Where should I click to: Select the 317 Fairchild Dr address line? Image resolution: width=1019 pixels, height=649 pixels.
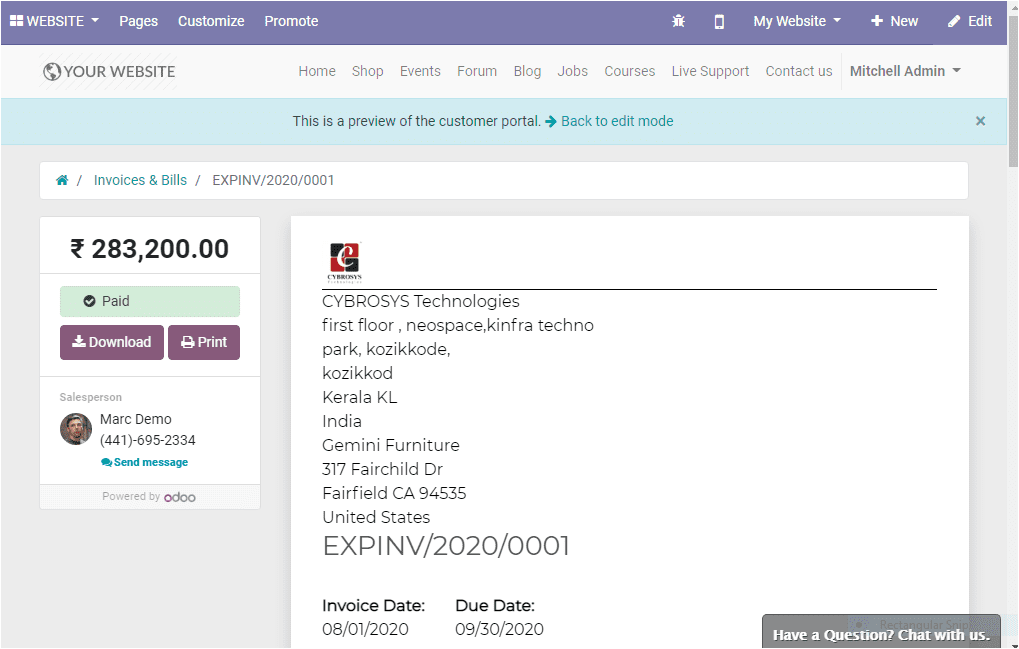382,469
